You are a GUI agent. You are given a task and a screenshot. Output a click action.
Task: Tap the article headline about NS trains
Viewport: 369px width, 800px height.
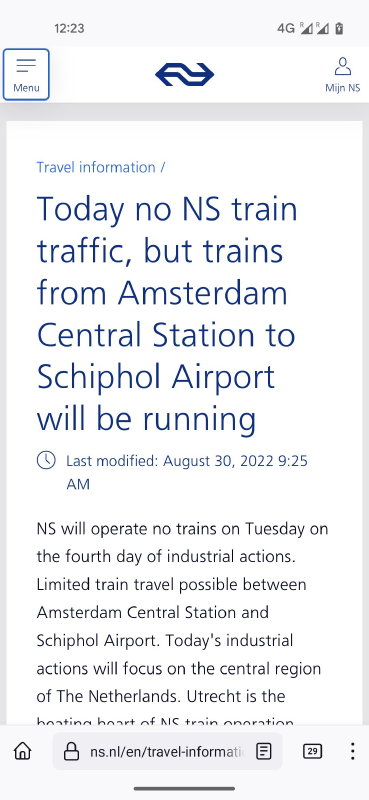coord(166,313)
